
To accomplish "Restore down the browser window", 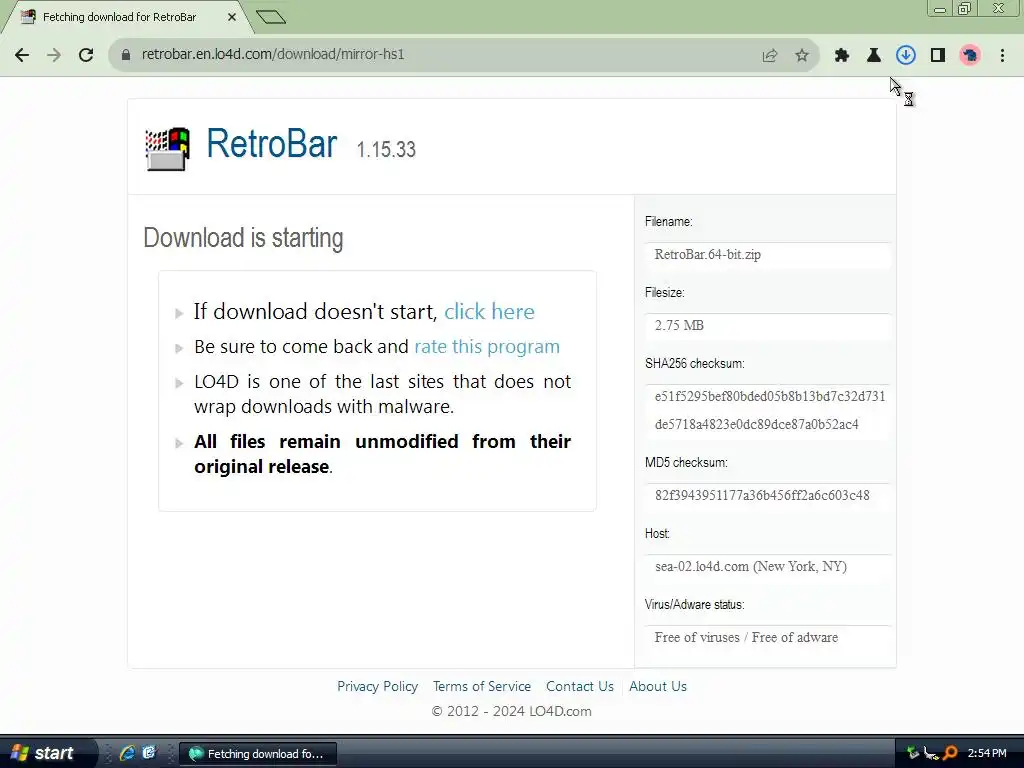I will coord(965,8).
